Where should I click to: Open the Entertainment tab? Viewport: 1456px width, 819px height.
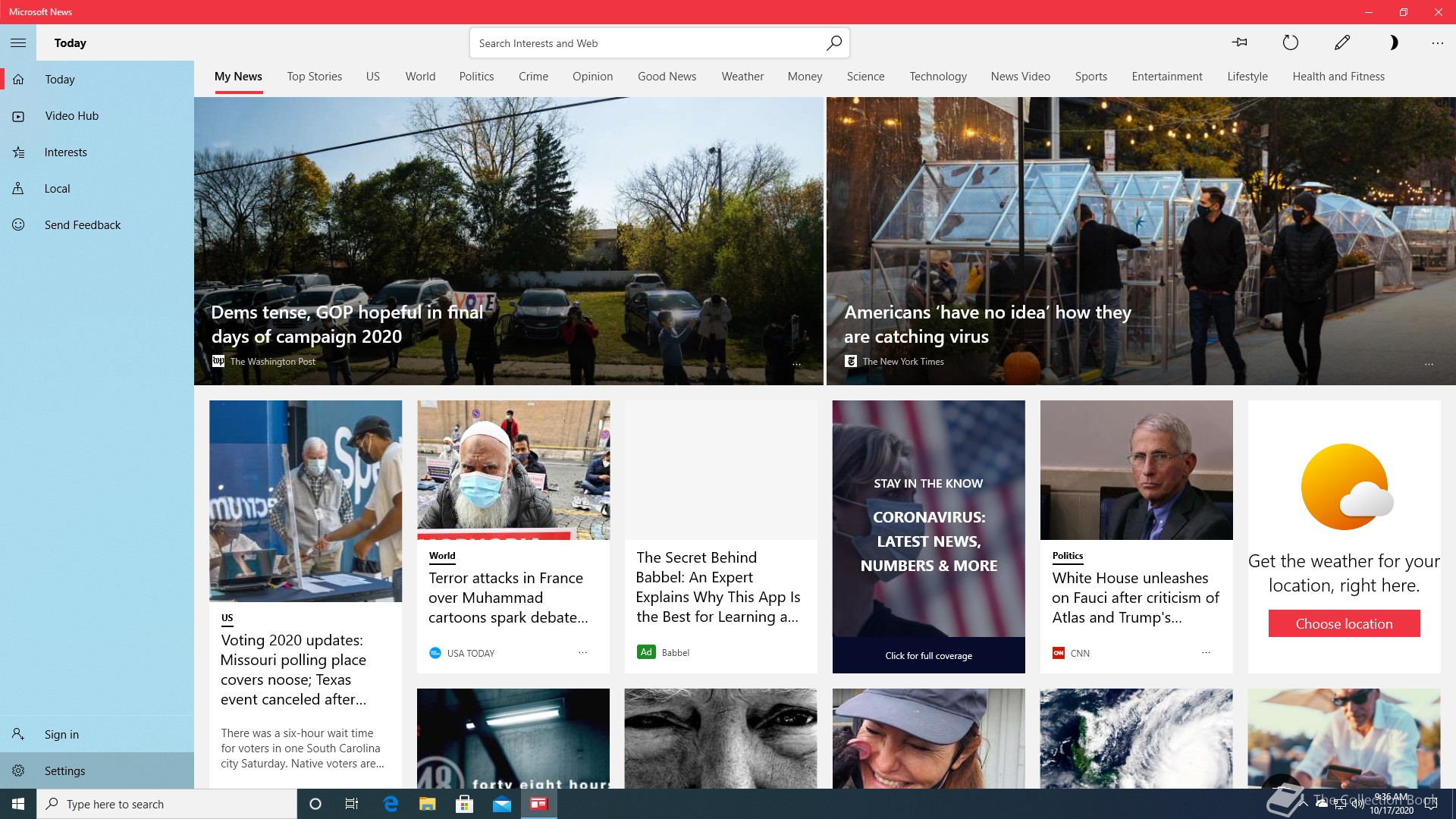pyautogui.click(x=1166, y=77)
